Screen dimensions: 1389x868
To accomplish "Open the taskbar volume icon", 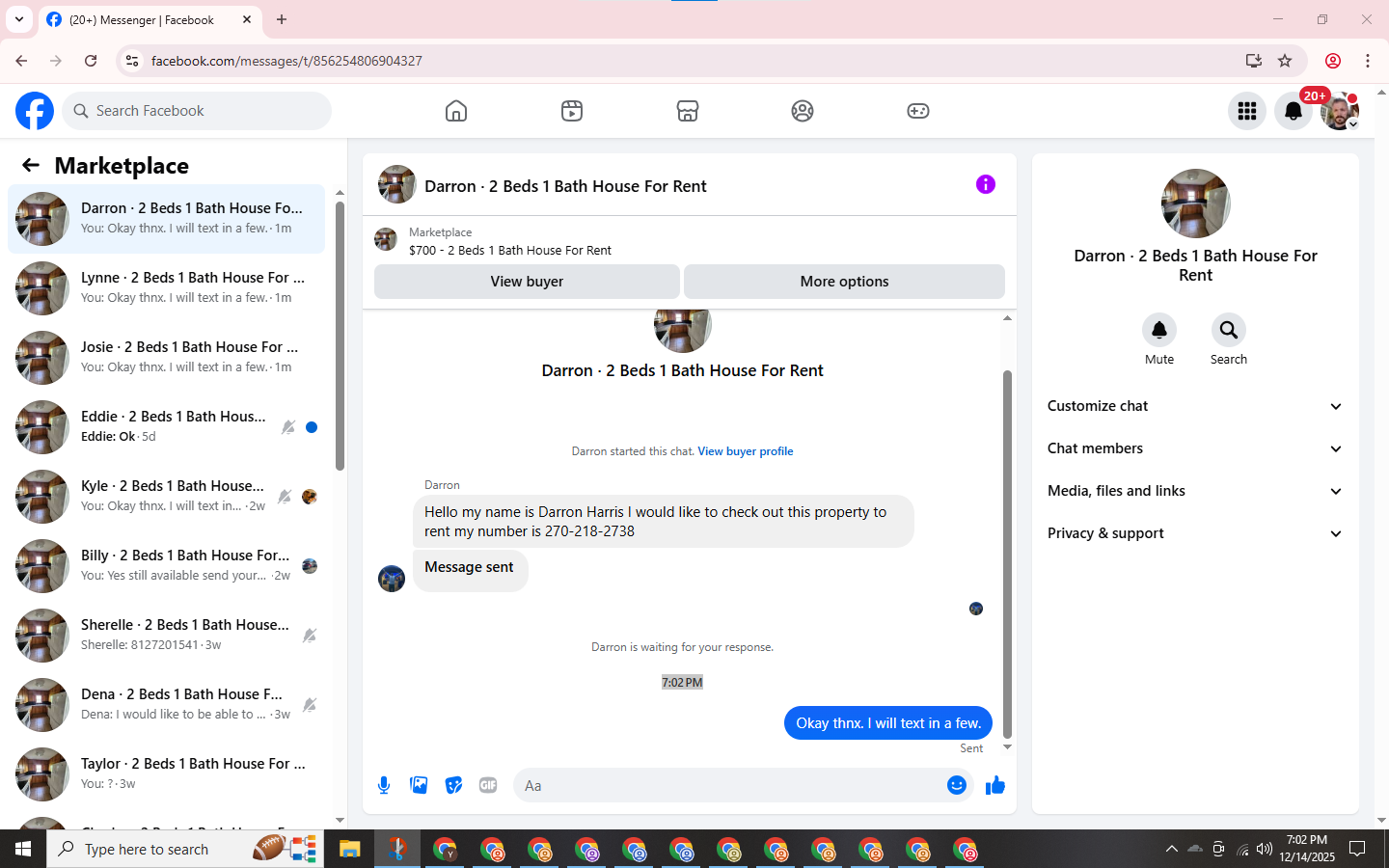I will 1265,849.
